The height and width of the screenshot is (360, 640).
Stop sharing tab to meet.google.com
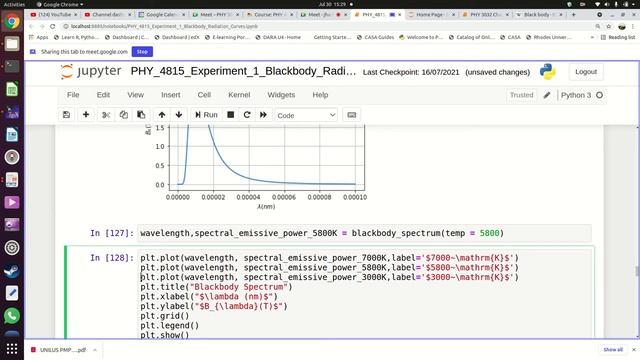142,52
